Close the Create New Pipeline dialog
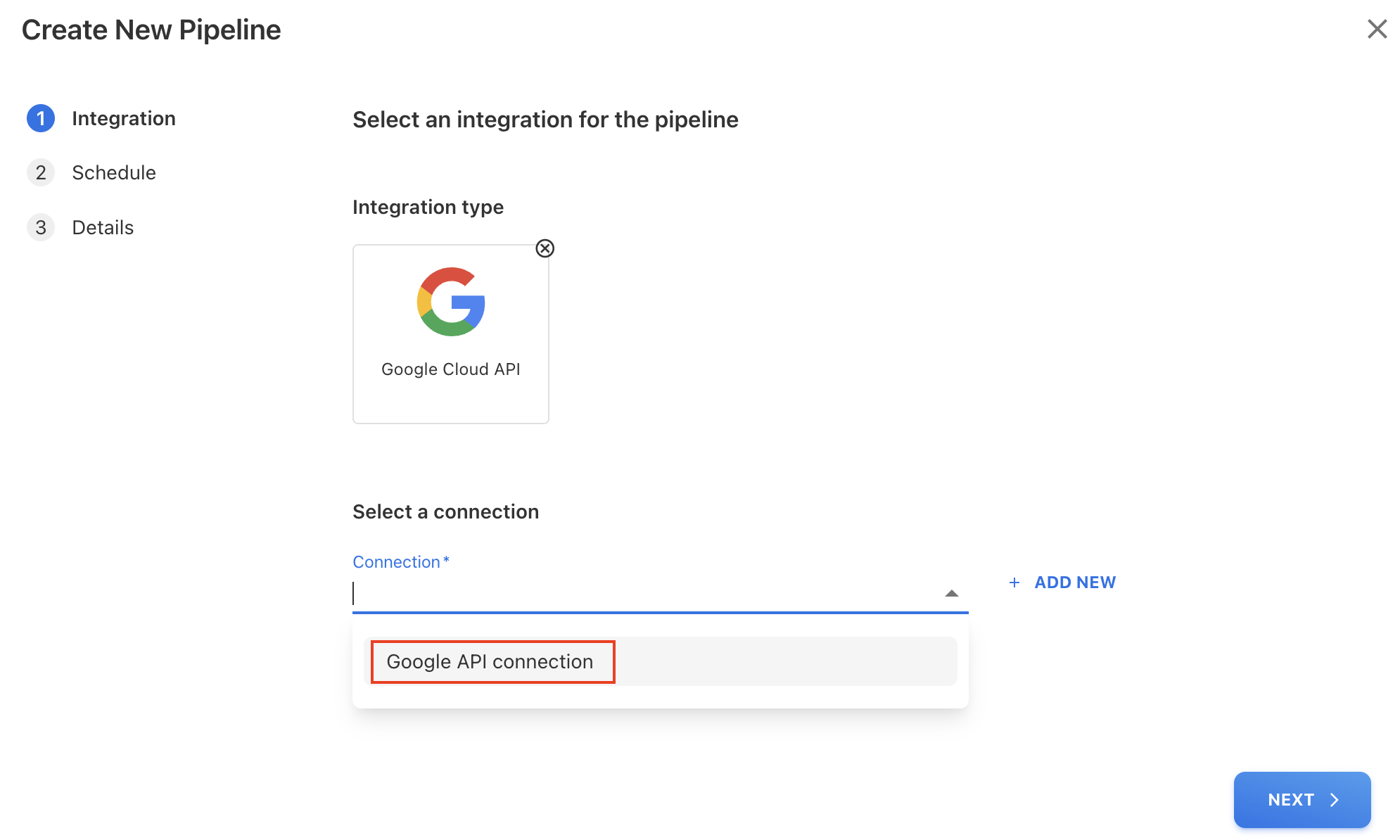1400x840 pixels. [1377, 30]
